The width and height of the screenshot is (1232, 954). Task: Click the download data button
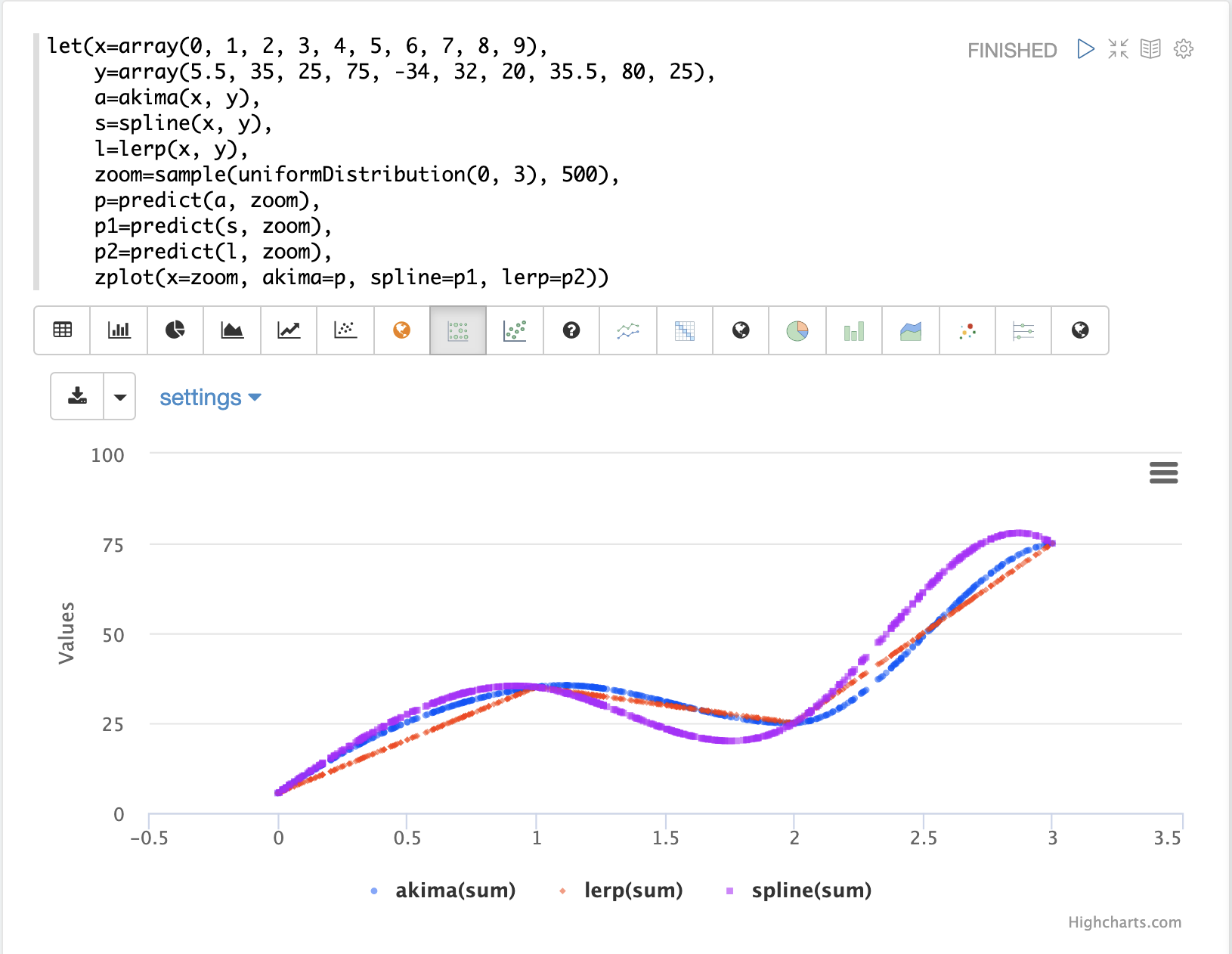click(77, 397)
